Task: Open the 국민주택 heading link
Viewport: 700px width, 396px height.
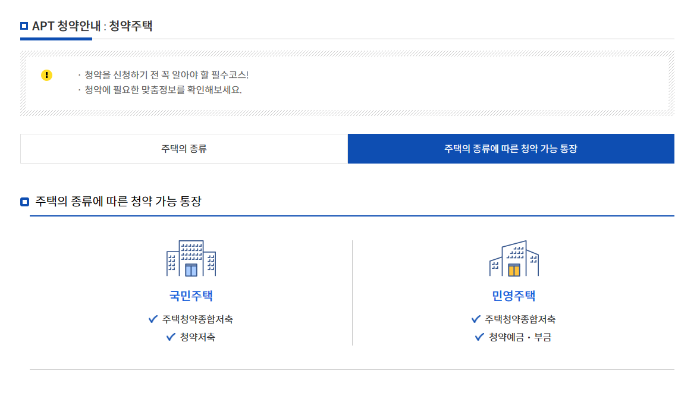Action: tap(191, 296)
